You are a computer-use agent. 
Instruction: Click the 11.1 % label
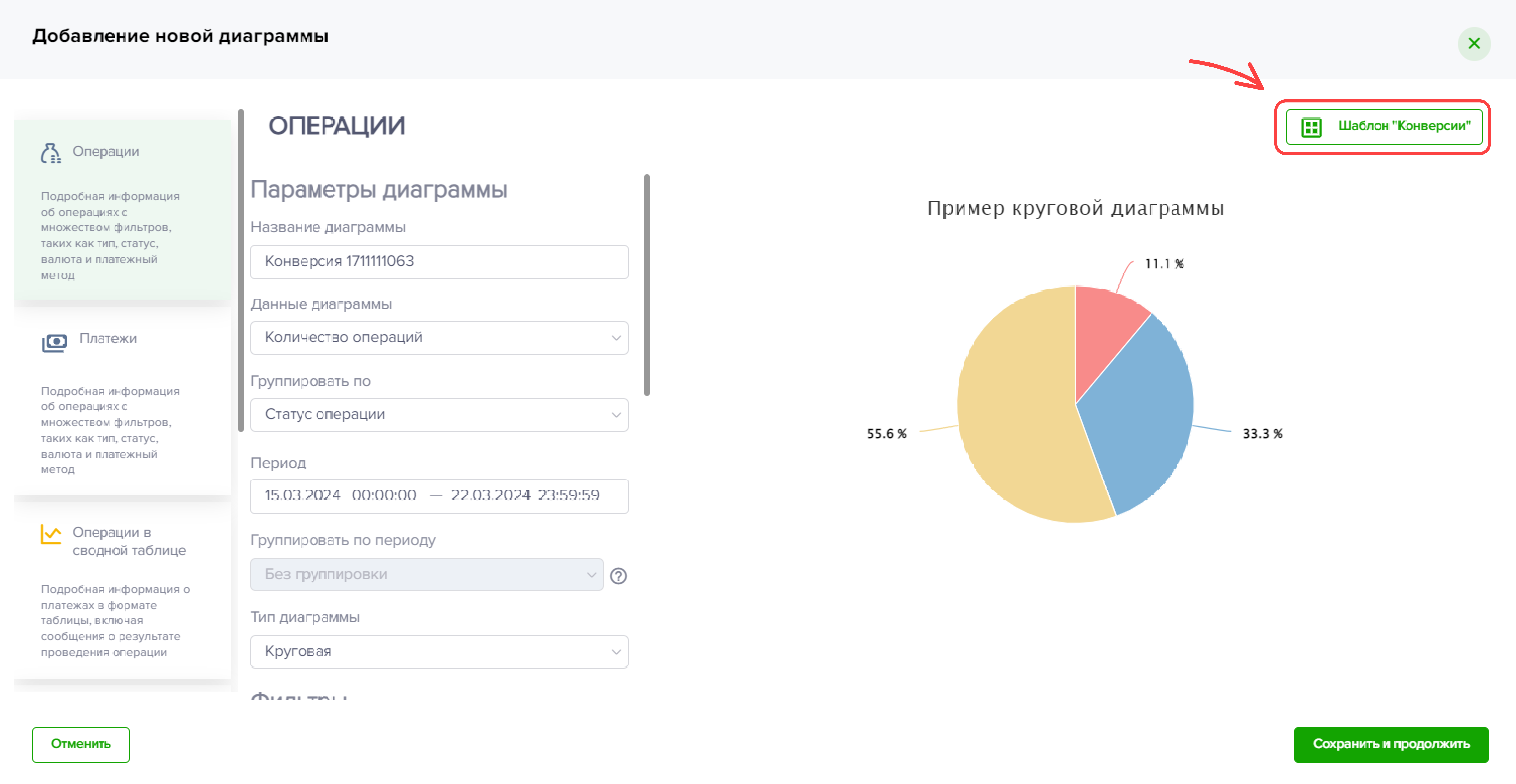pos(1164,263)
